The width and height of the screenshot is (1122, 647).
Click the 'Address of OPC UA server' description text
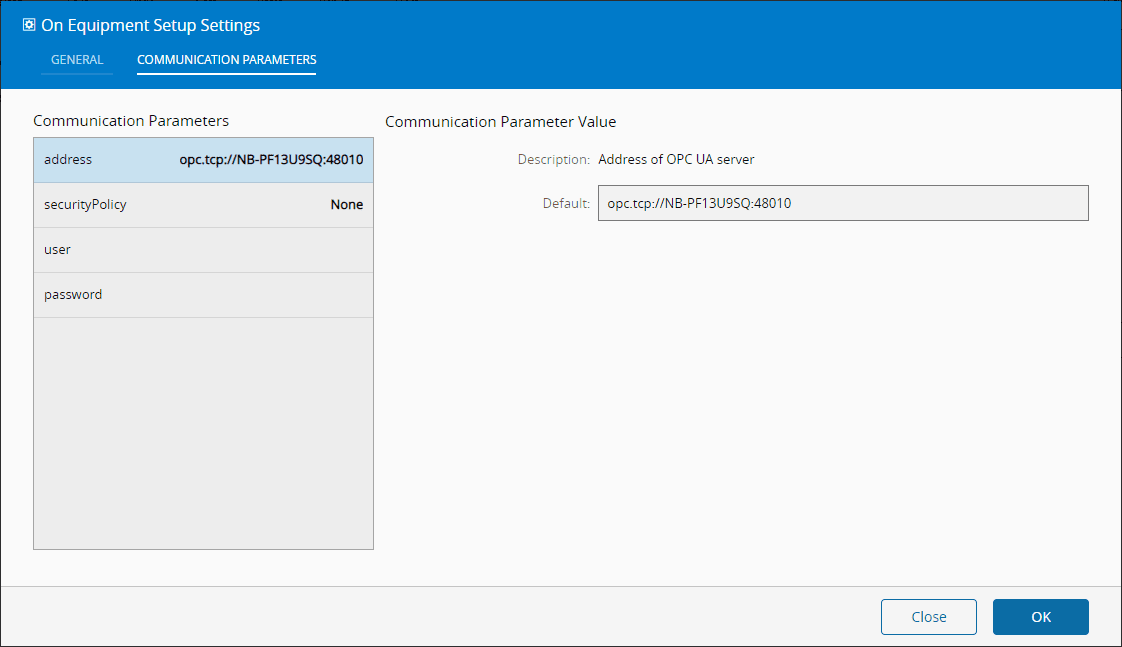pyautogui.click(x=676, y=159)
